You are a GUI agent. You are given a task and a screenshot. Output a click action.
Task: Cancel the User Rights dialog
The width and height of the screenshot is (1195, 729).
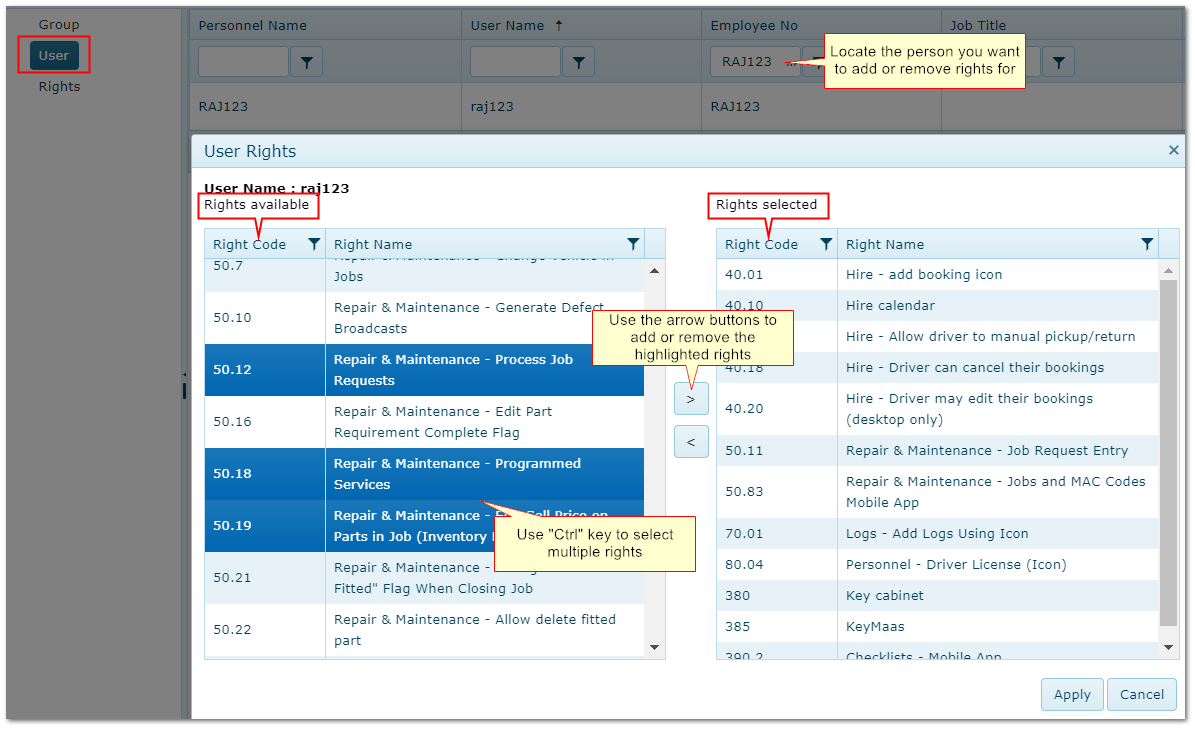(1141, 694)
